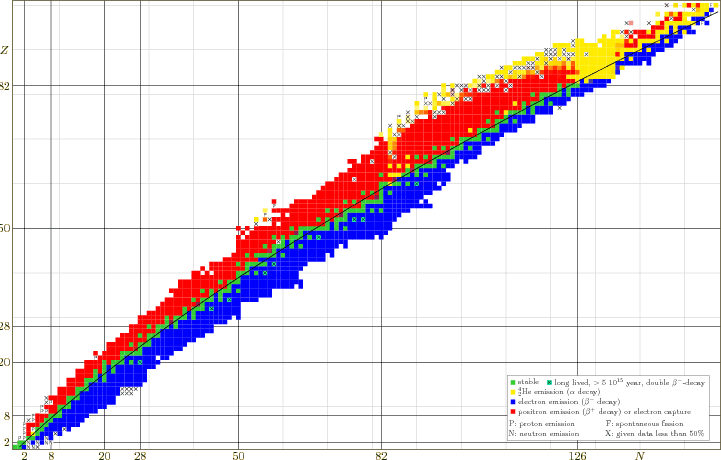Click the '126' tick label on neutron axis
This screenshot has width=721, height=460.
click(578, 456)
